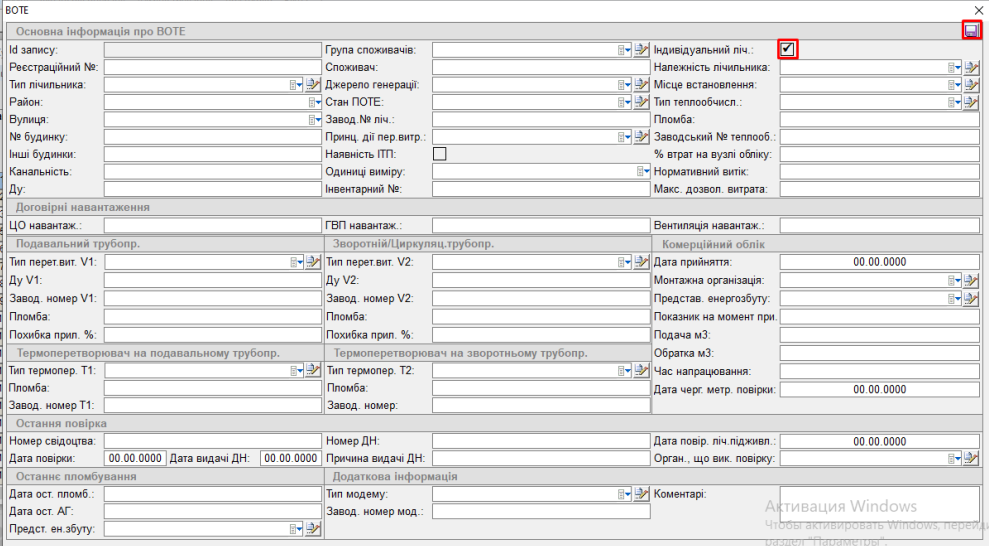Click the edit icon beside Джерело генерації

(x=642, y=85)
